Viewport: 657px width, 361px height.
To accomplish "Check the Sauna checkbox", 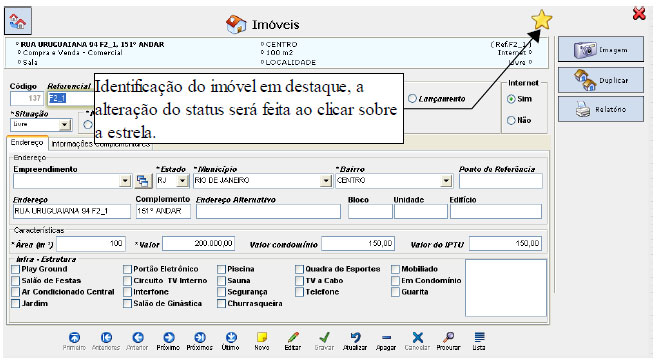I will pyautogui.click(x=222, y=281).
